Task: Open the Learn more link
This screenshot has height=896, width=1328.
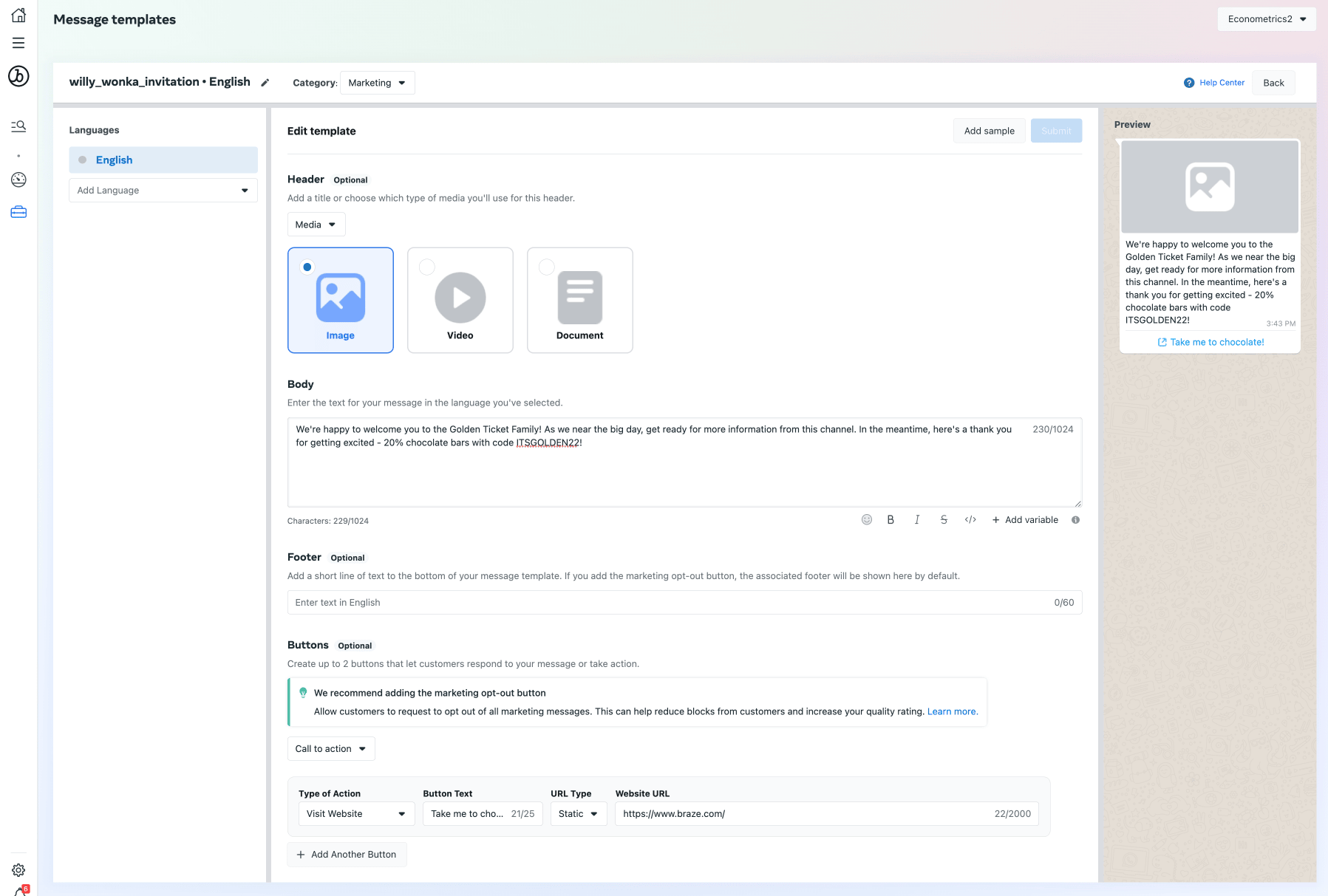Action: click(953, 711)
